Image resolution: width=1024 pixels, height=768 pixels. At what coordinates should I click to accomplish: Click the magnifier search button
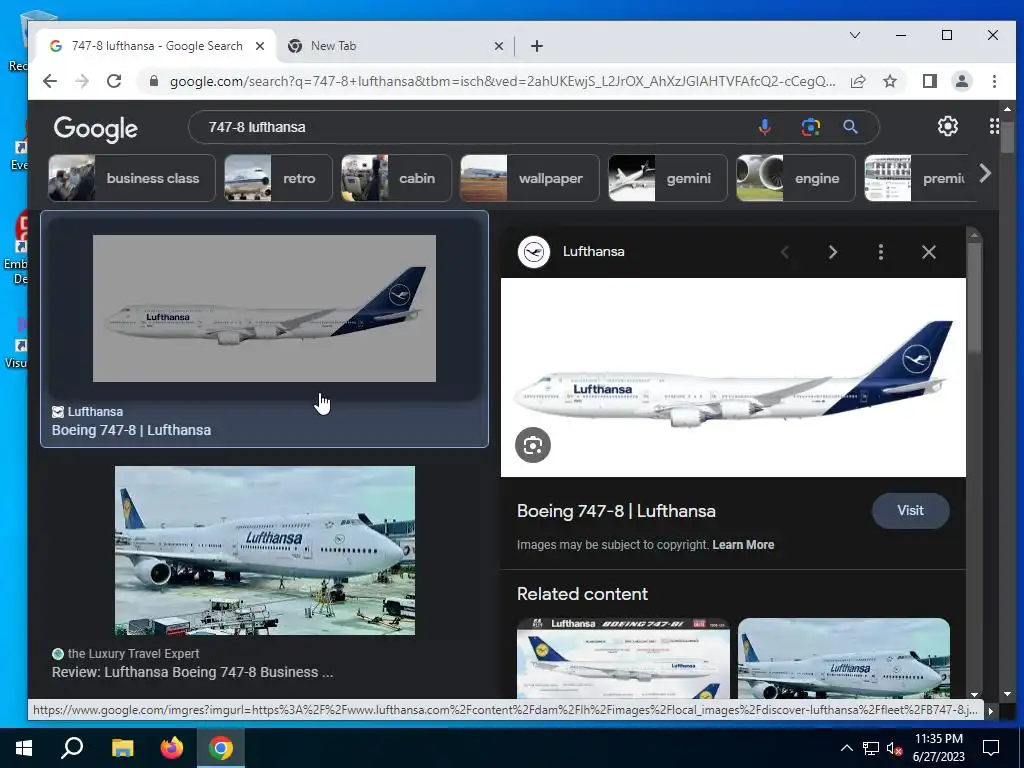tap(850, 127)
